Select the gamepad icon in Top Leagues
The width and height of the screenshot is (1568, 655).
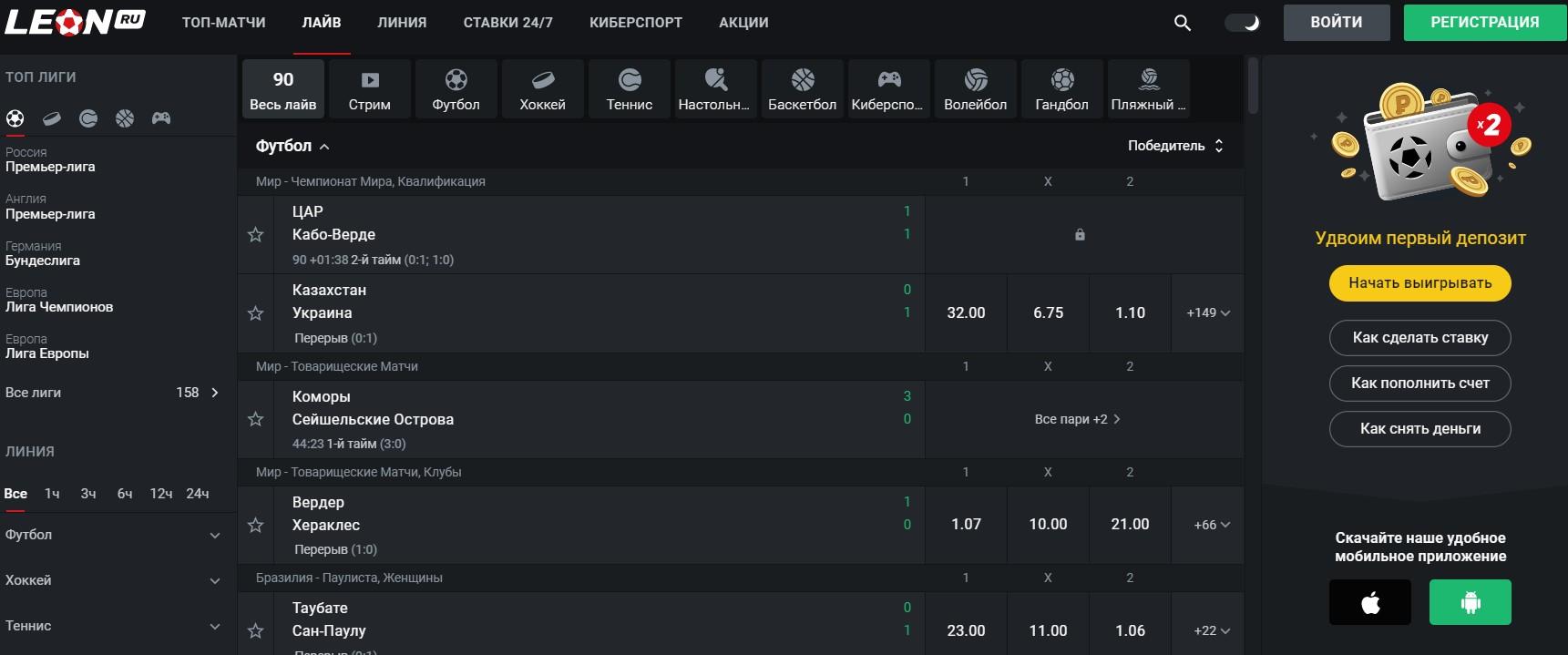point(161,118)
